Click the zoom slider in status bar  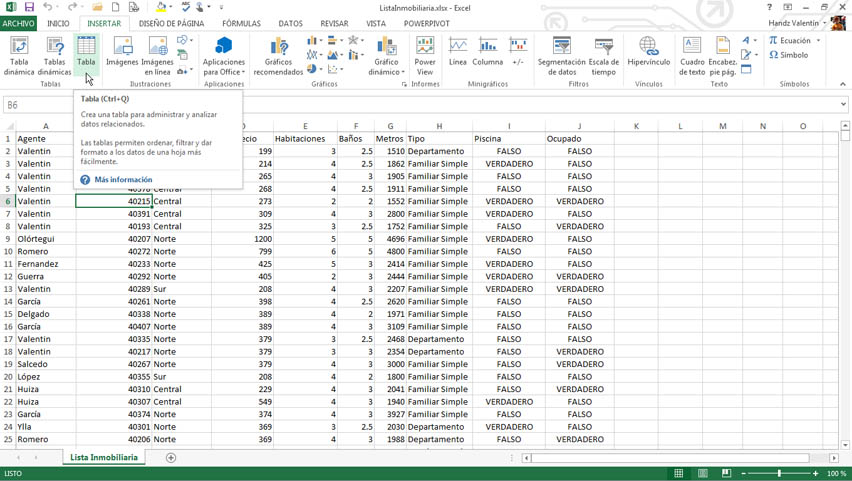tap(779, 473)
